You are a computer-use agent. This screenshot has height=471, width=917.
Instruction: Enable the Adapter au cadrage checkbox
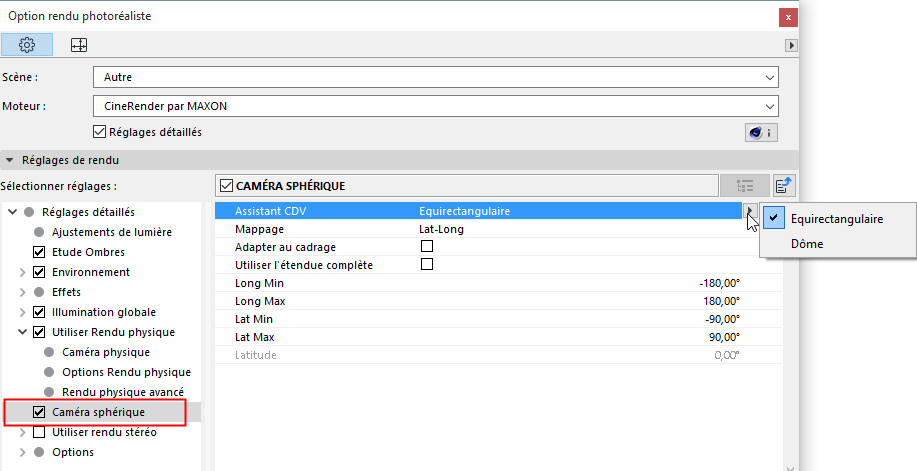tap(427, 247)
